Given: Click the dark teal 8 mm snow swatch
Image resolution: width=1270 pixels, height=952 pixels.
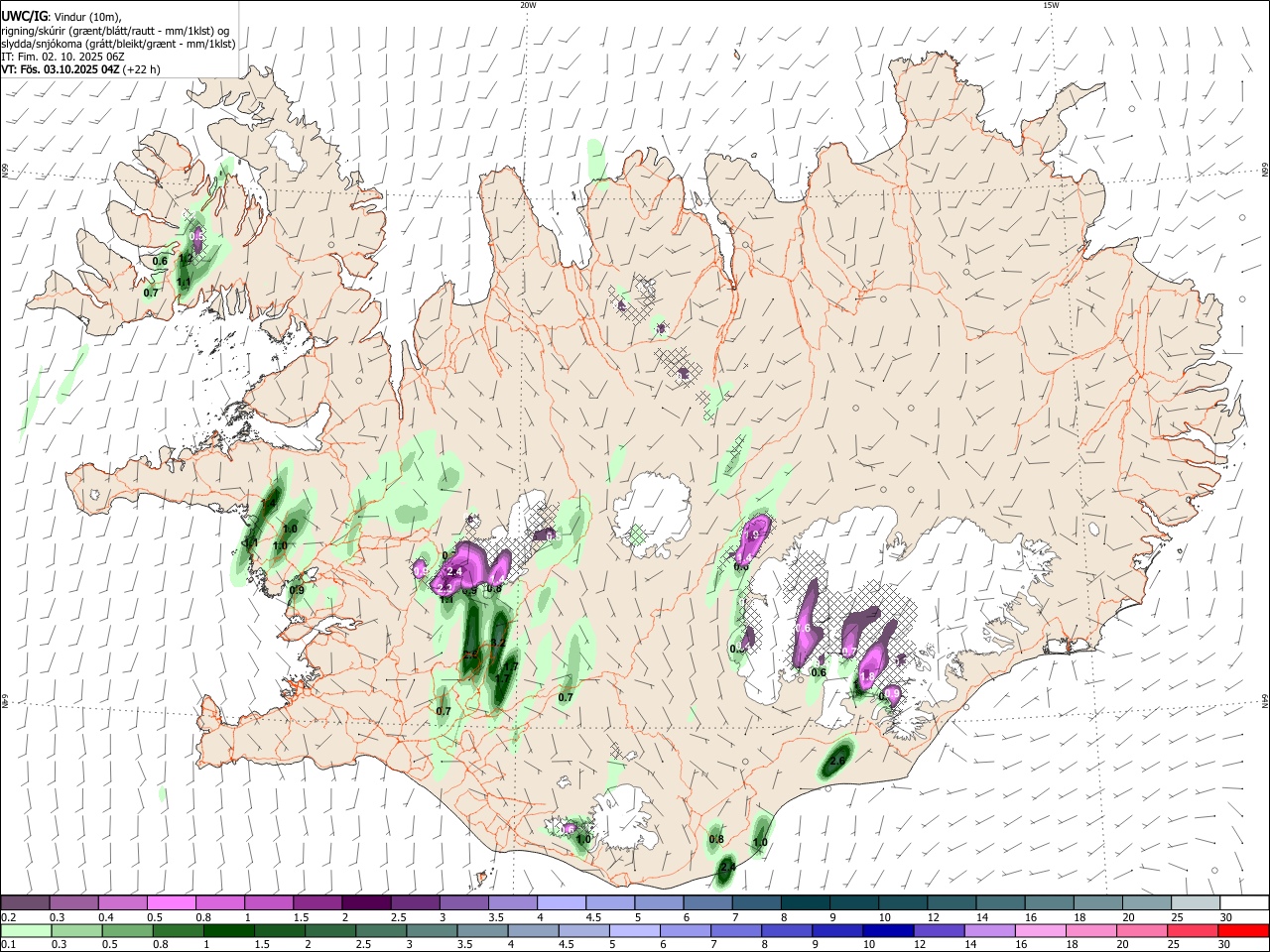Looking at the screenshot, I should 805,902.
